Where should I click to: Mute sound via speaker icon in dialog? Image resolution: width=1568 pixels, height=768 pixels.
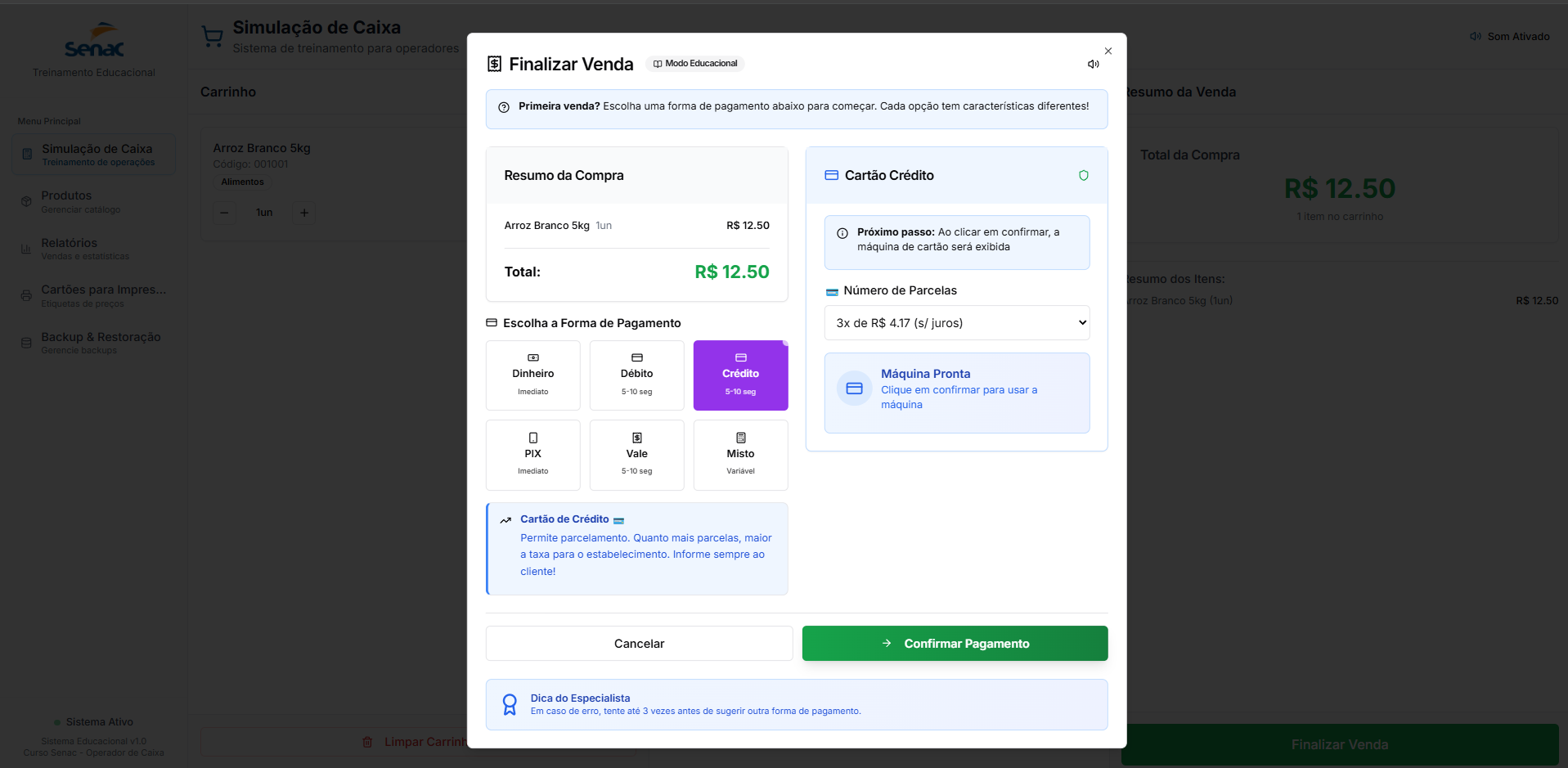tap(1094, 64)
